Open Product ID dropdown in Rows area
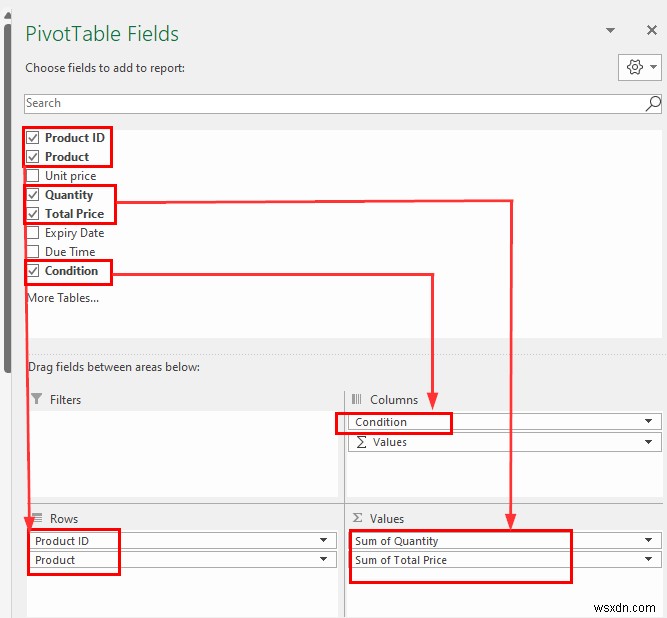667x618 pixels. 323,541
